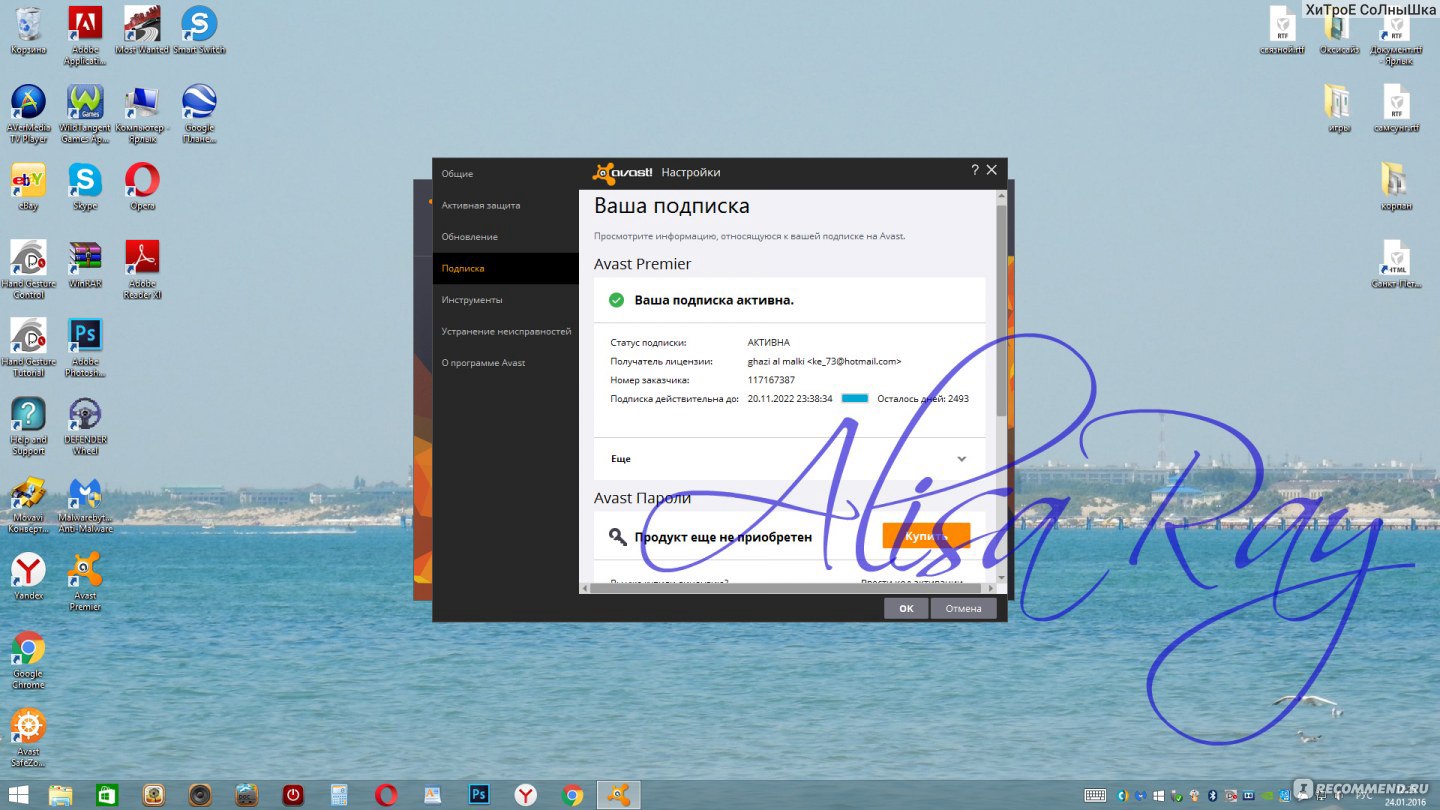Viewport: 1440px width, 810px height.
Task: Open Windows Store from the taskbar
Action: (x=107, y=795)
